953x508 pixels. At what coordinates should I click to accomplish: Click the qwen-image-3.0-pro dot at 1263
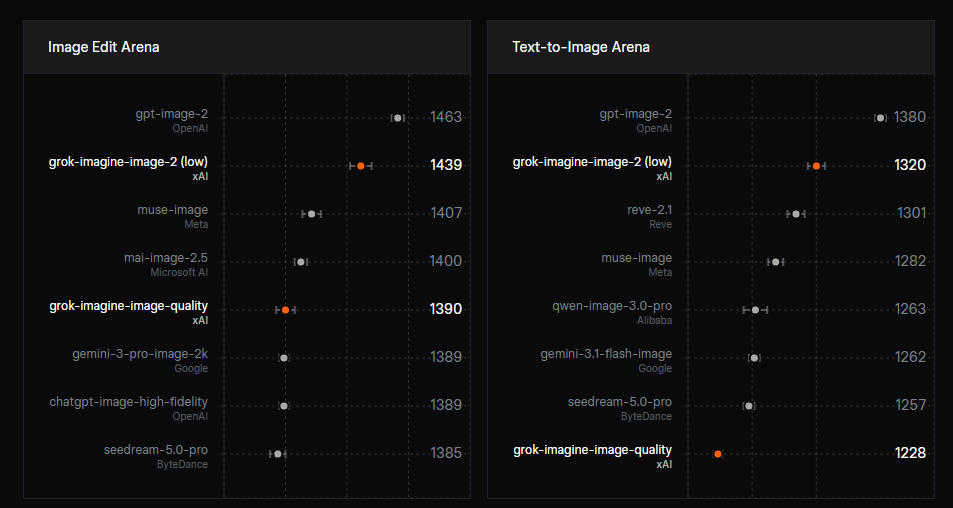pyautogui.click(x=755, y=310)
